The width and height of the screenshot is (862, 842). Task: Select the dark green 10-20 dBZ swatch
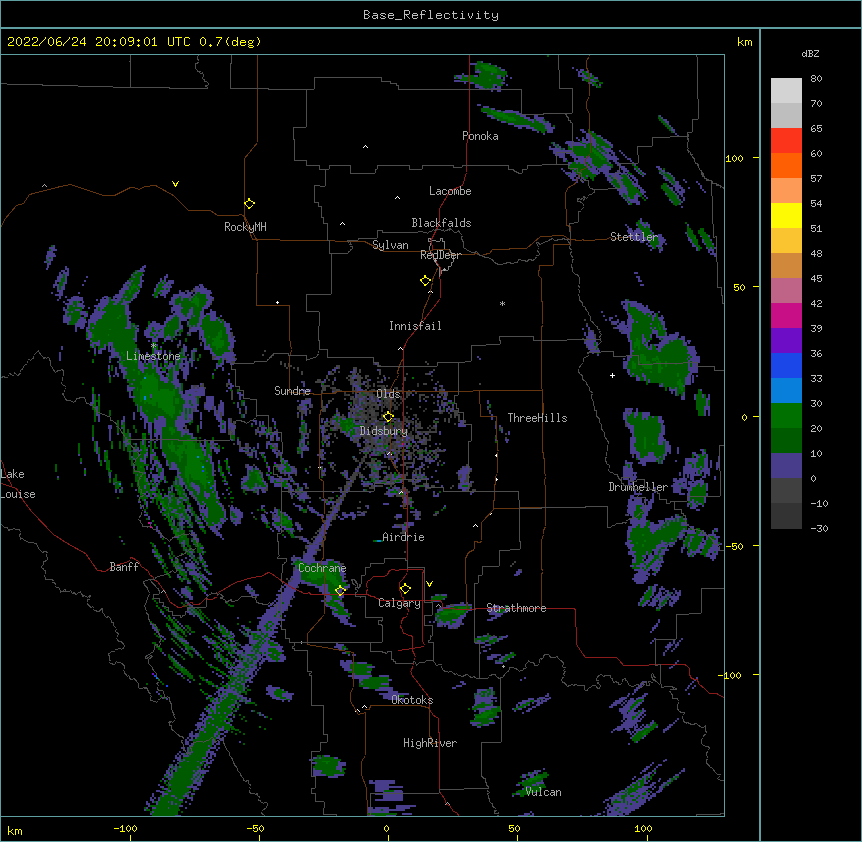point(786,441)
